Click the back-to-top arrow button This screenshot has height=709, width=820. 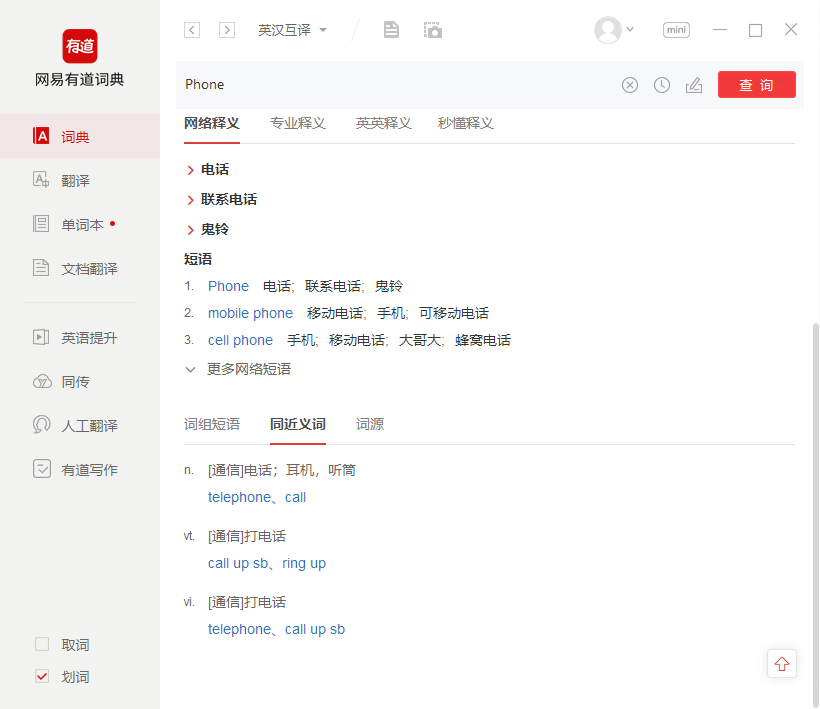(x=781, y=663)
